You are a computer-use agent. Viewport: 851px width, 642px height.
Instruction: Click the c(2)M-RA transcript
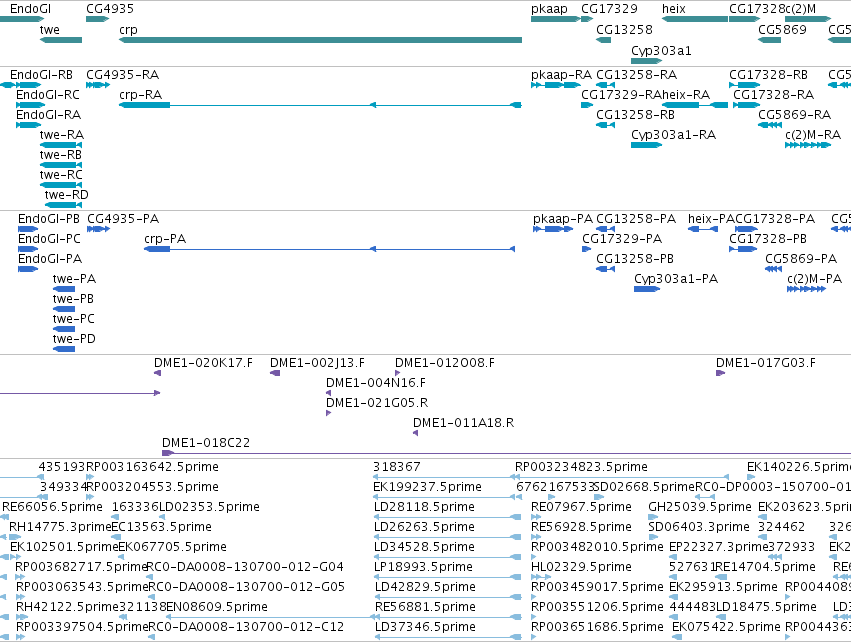point(808,145)
